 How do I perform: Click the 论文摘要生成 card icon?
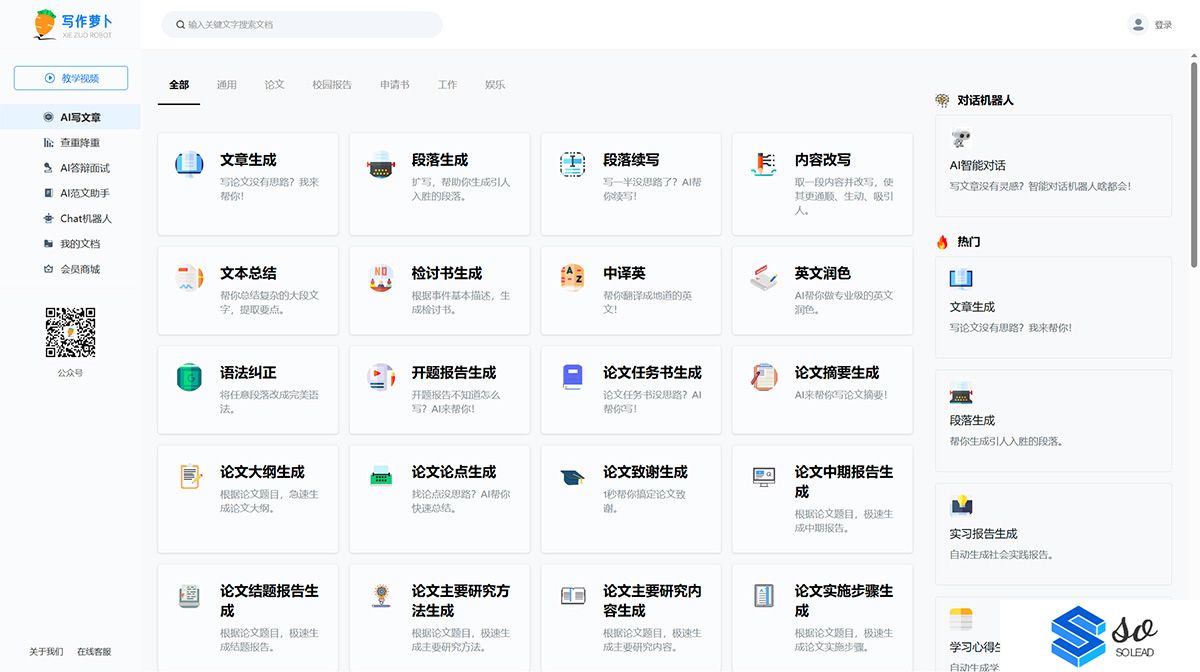(x=764, y=377)
